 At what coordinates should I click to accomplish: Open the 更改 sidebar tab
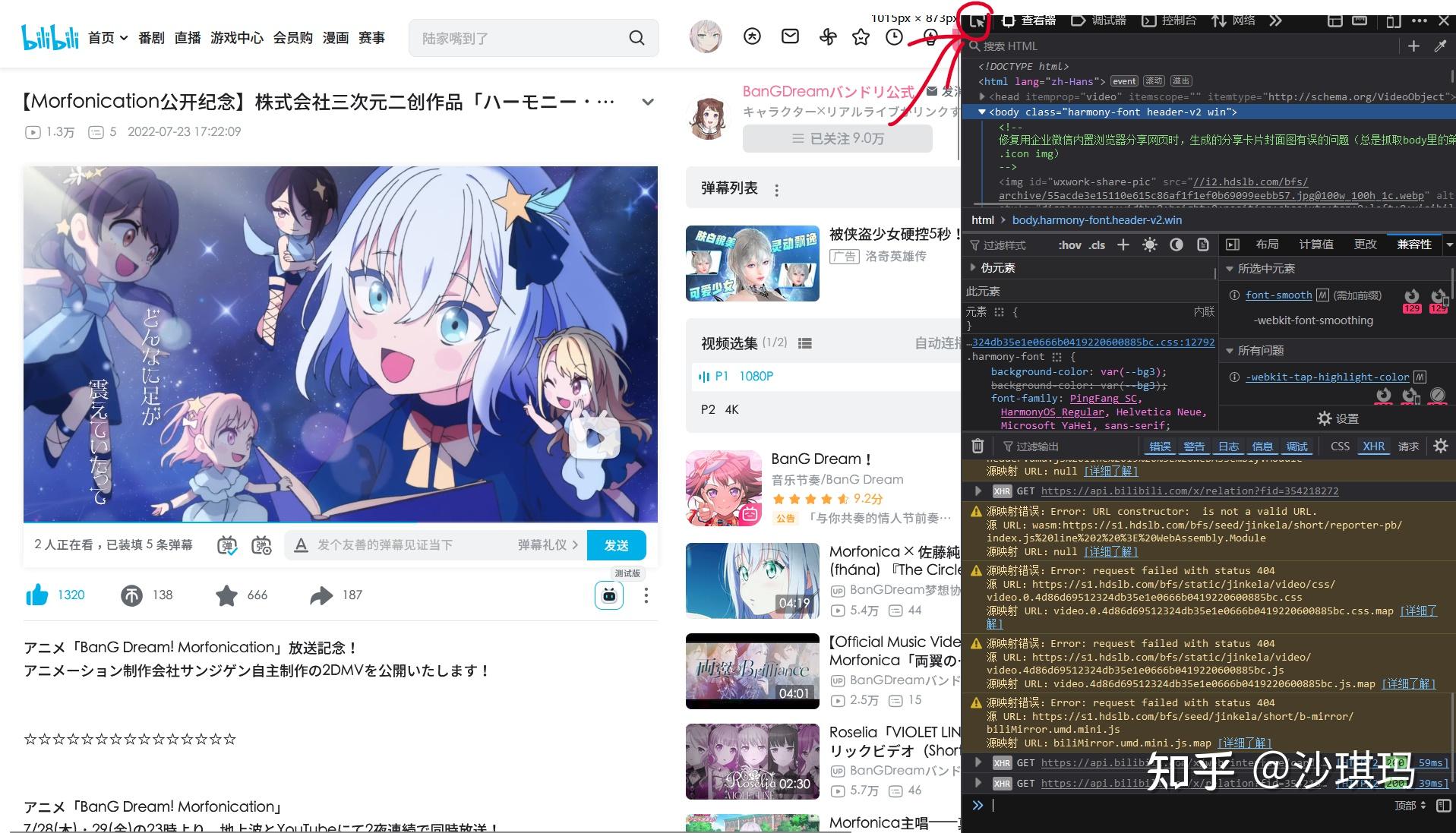(x=1365, y=245)
